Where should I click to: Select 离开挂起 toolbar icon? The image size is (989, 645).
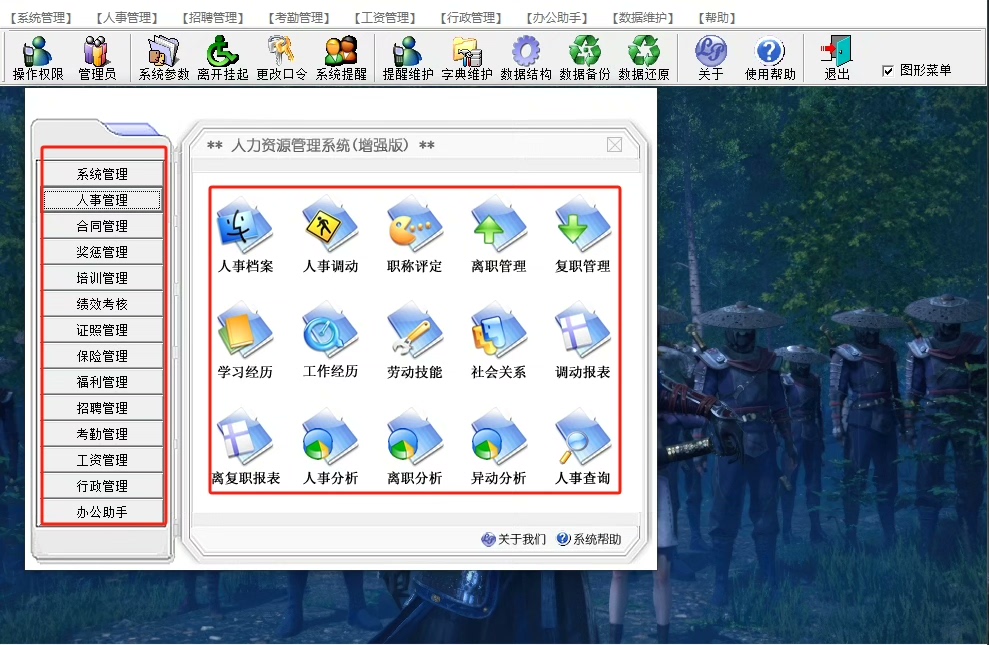coord(222,59)
